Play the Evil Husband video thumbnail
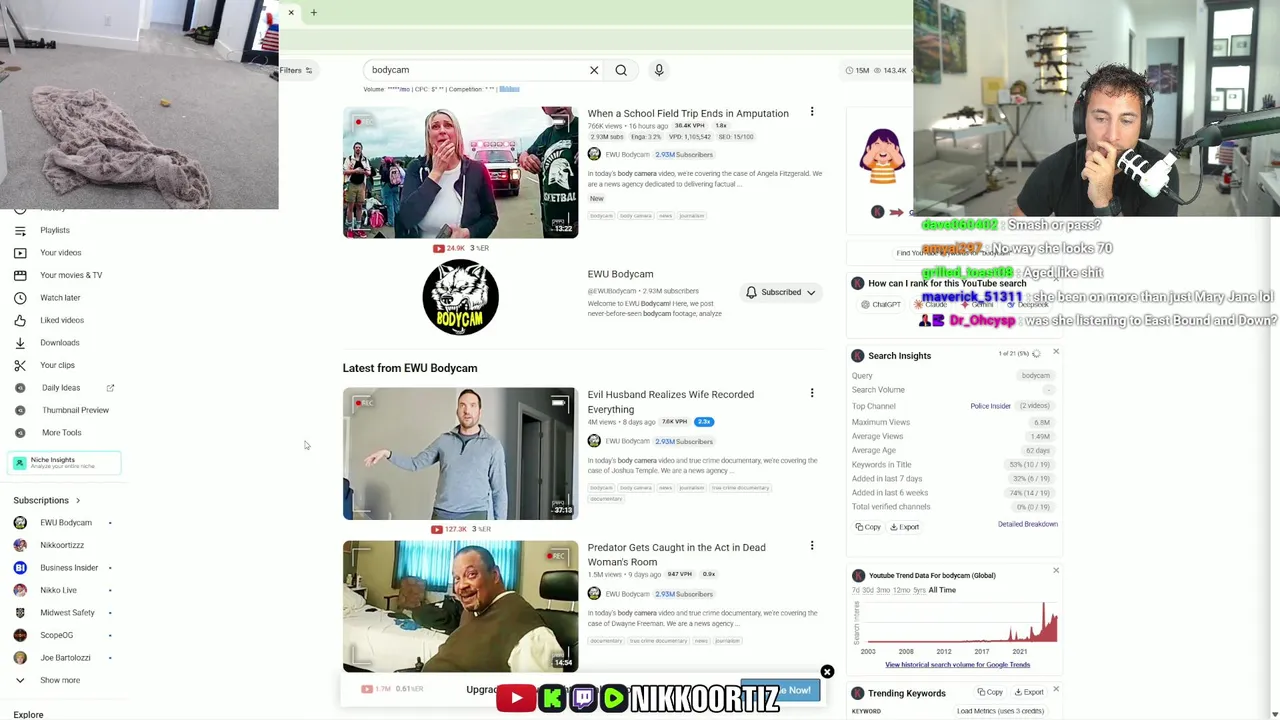1280x720 pixels. (460, 454)
